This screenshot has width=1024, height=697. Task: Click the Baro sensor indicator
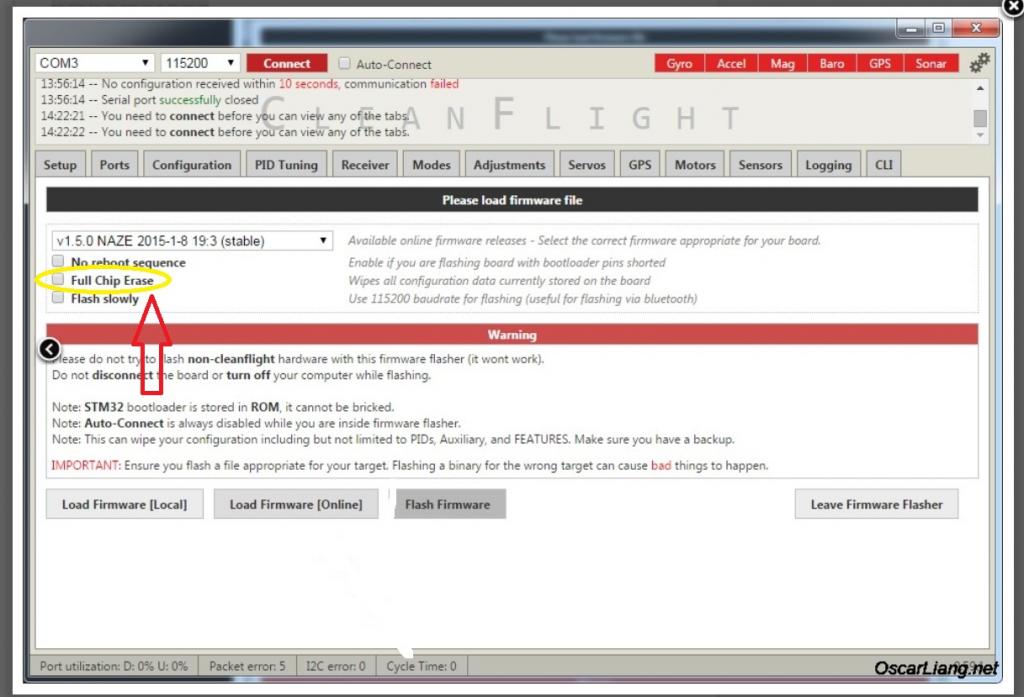[831, 64]
